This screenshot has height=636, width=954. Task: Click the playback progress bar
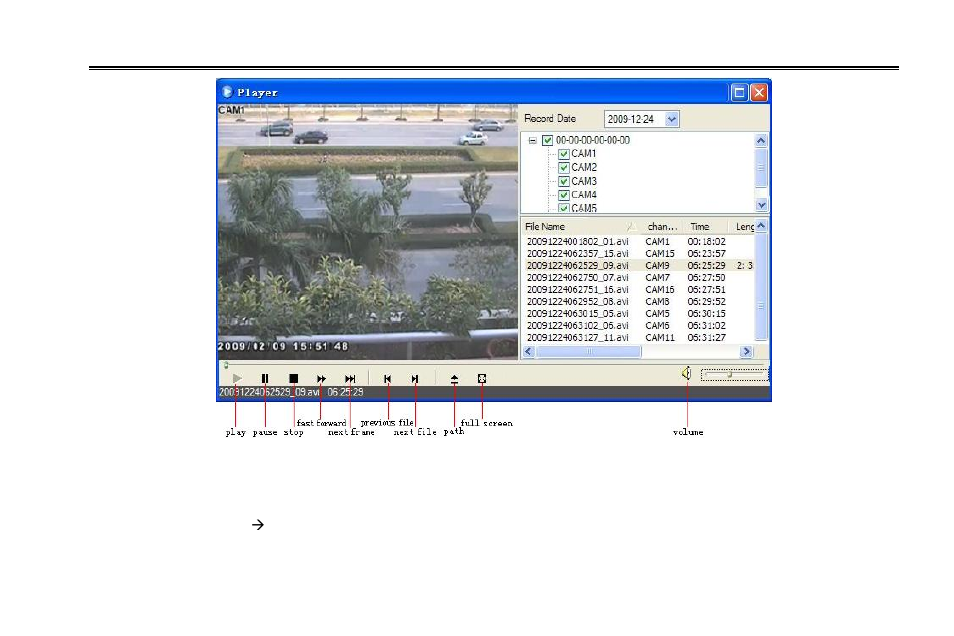pyautogui.click(x=493, y=365)
